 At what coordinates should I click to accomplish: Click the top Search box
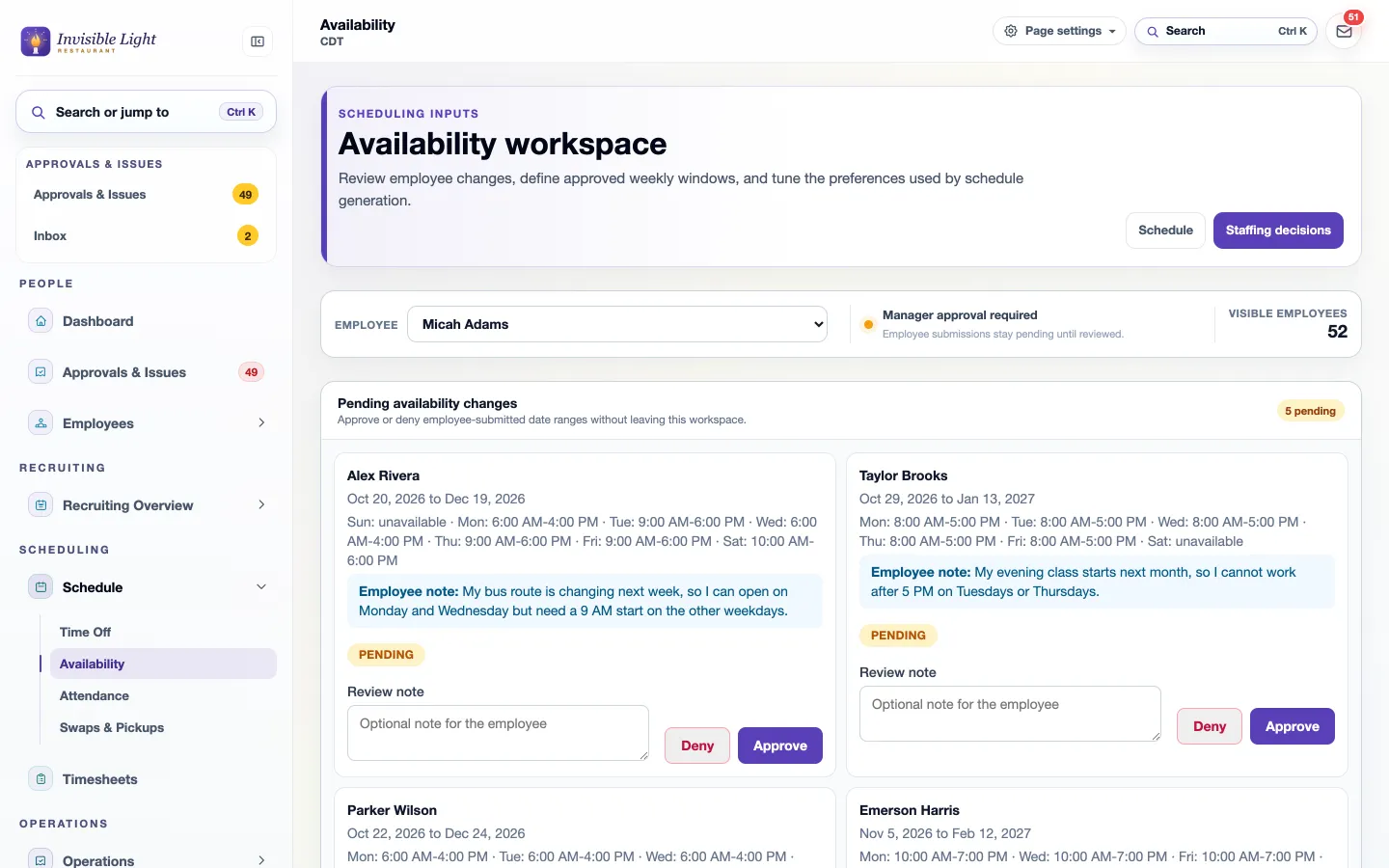click(x=1226, y=31)
